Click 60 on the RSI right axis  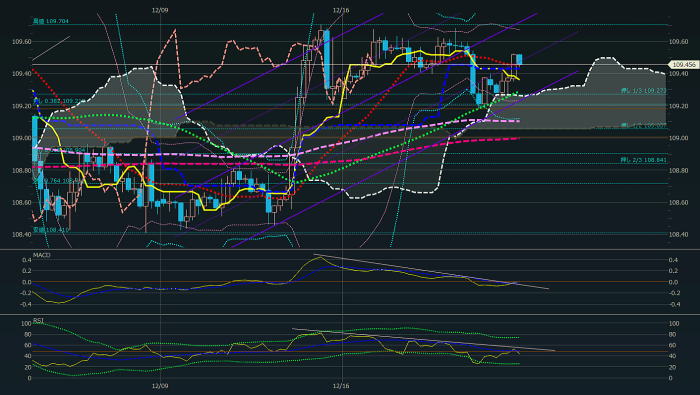coord(673,345)
